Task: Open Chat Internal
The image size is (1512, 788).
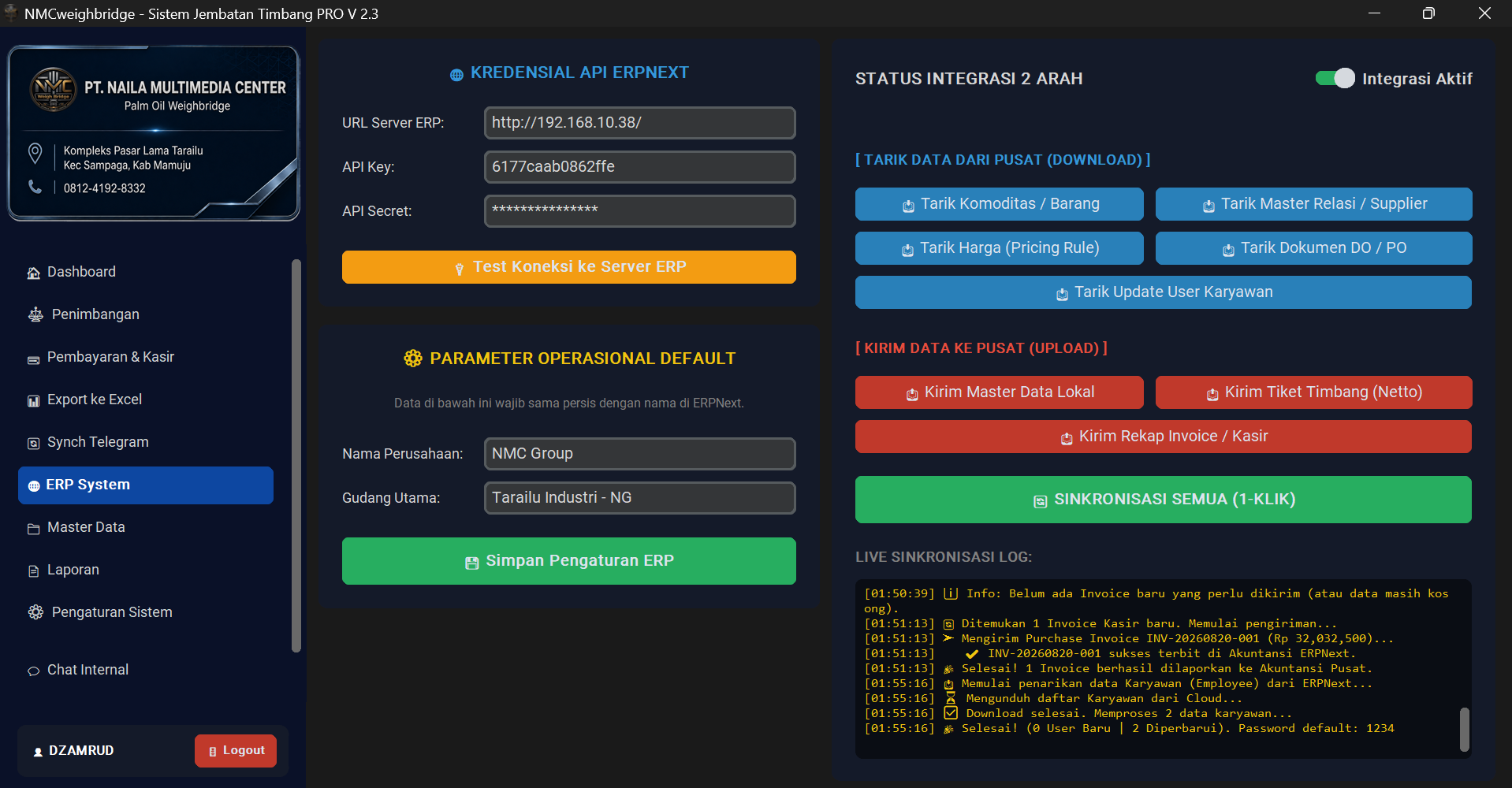Action: (146, 670)
